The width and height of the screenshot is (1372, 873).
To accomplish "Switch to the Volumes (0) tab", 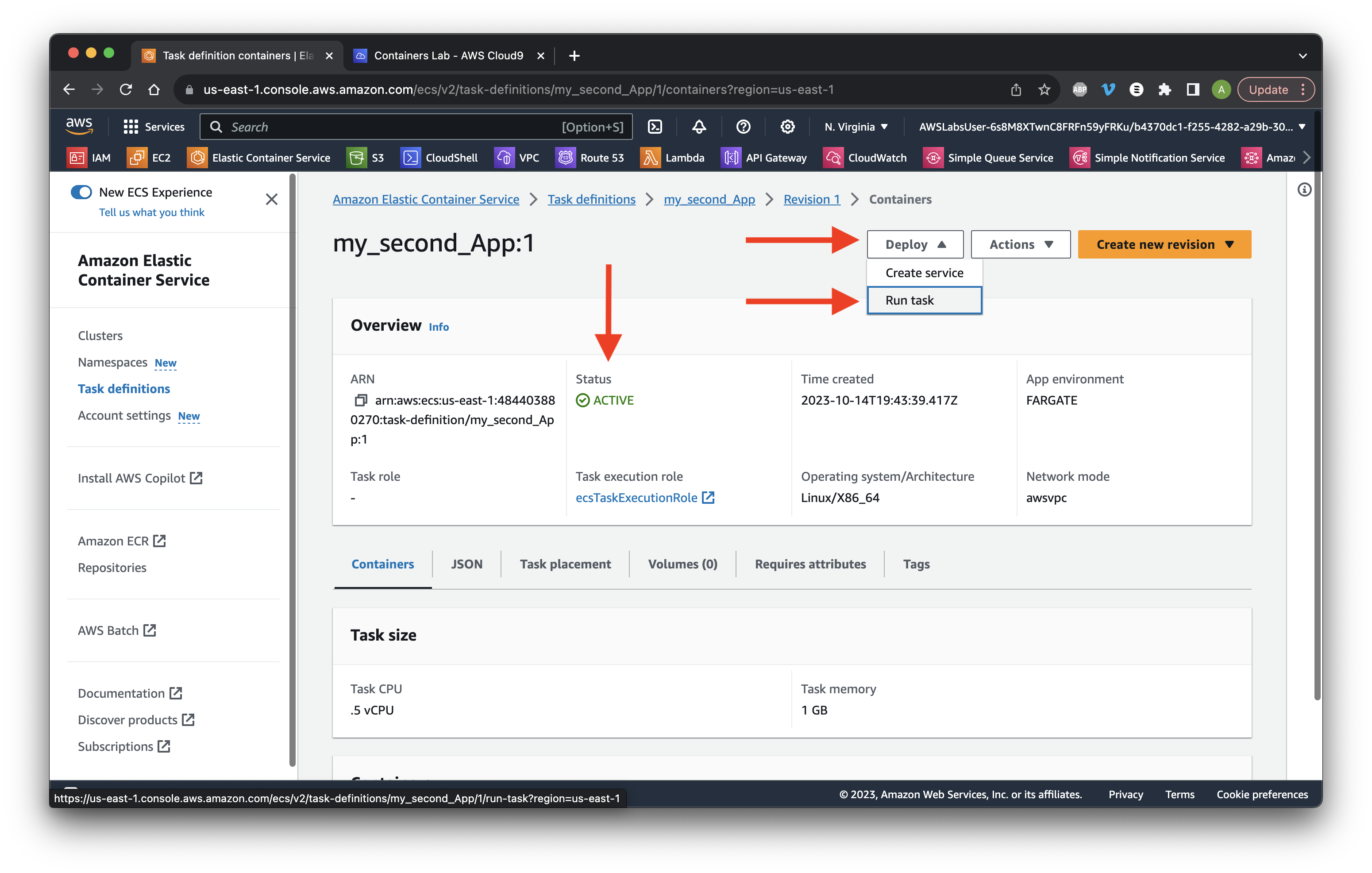I will [682, 564].
